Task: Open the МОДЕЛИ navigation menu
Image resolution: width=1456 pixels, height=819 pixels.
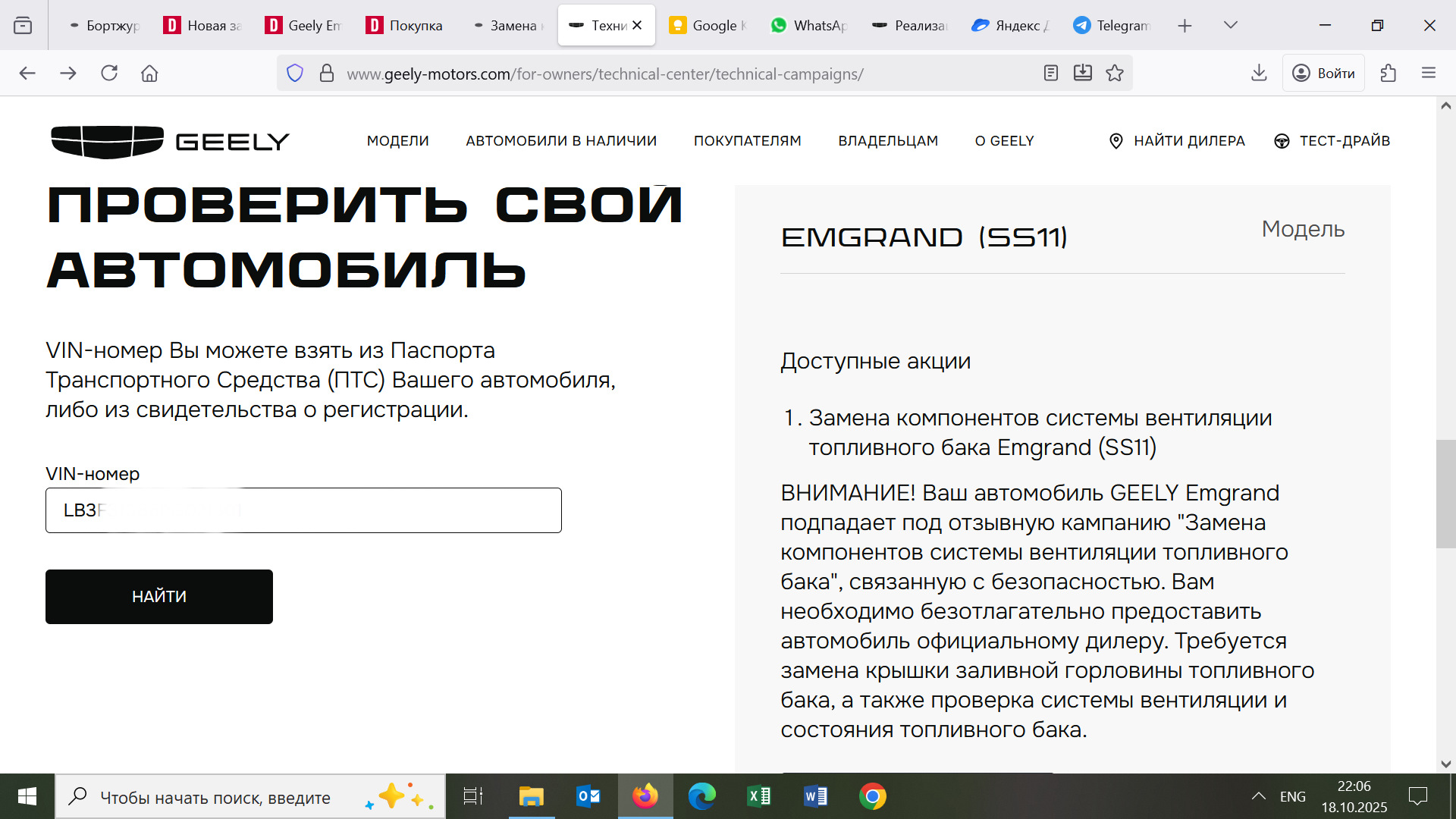Action: tap(397, 141)
